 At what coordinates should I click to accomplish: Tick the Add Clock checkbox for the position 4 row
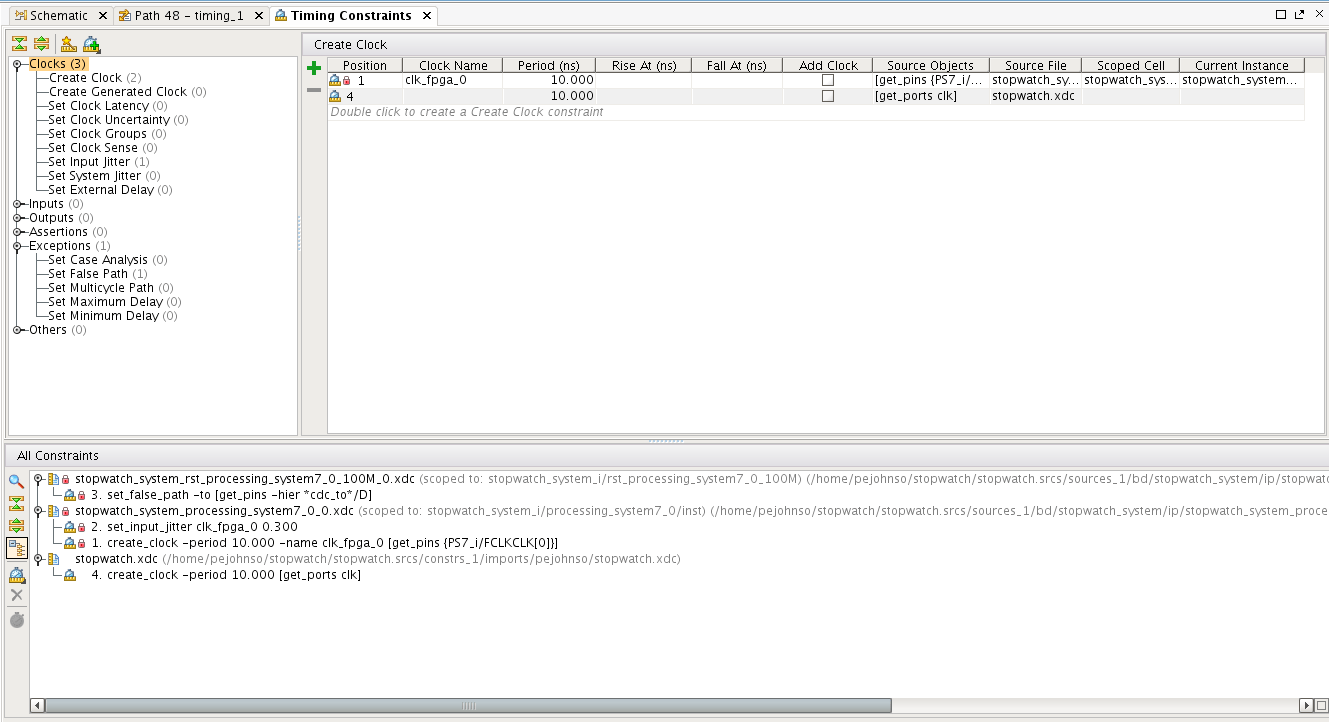click(x=827, y=96)
